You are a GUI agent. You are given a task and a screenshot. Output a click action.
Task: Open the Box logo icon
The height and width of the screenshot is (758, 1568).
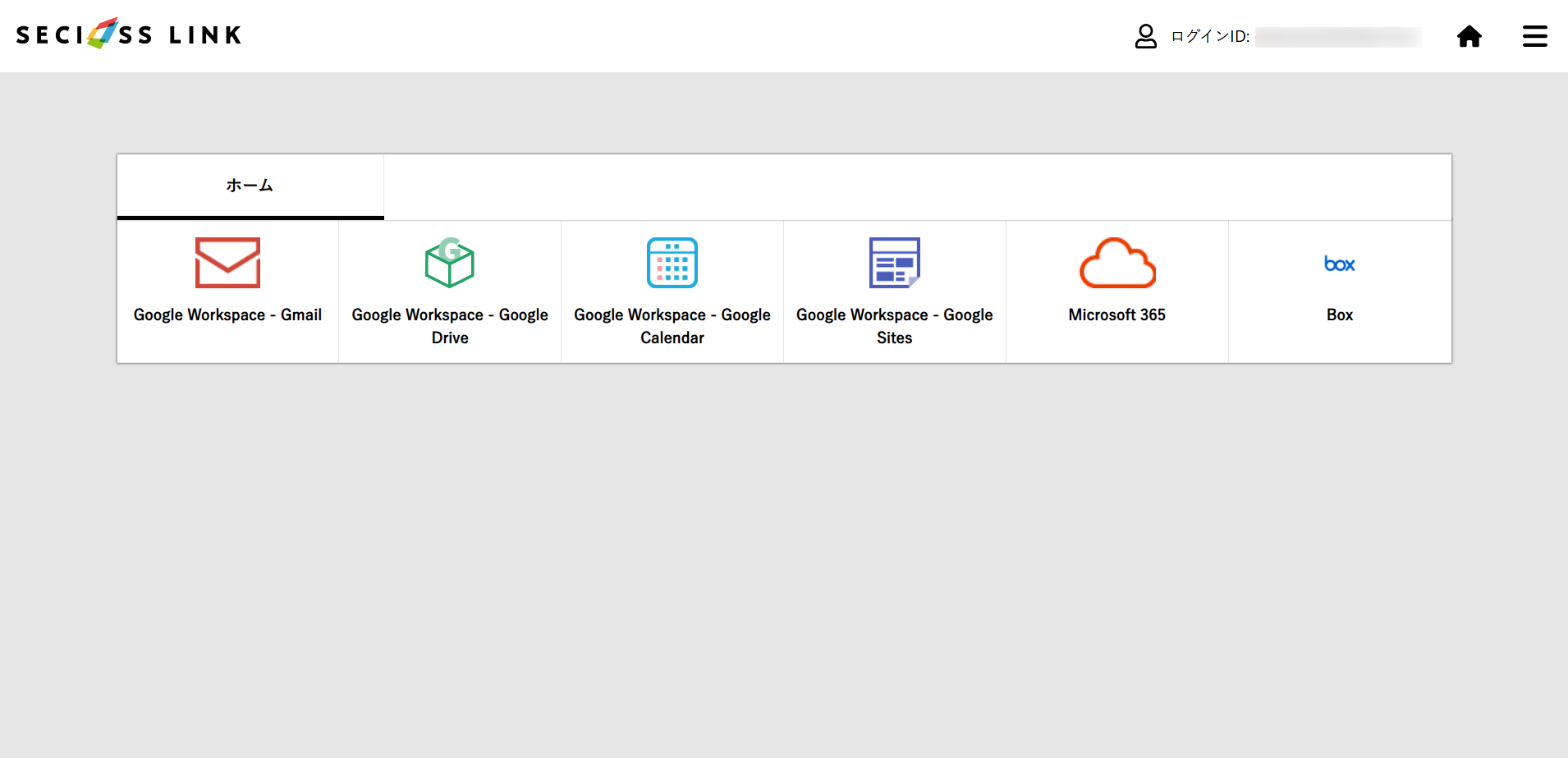click(1340, 264)
